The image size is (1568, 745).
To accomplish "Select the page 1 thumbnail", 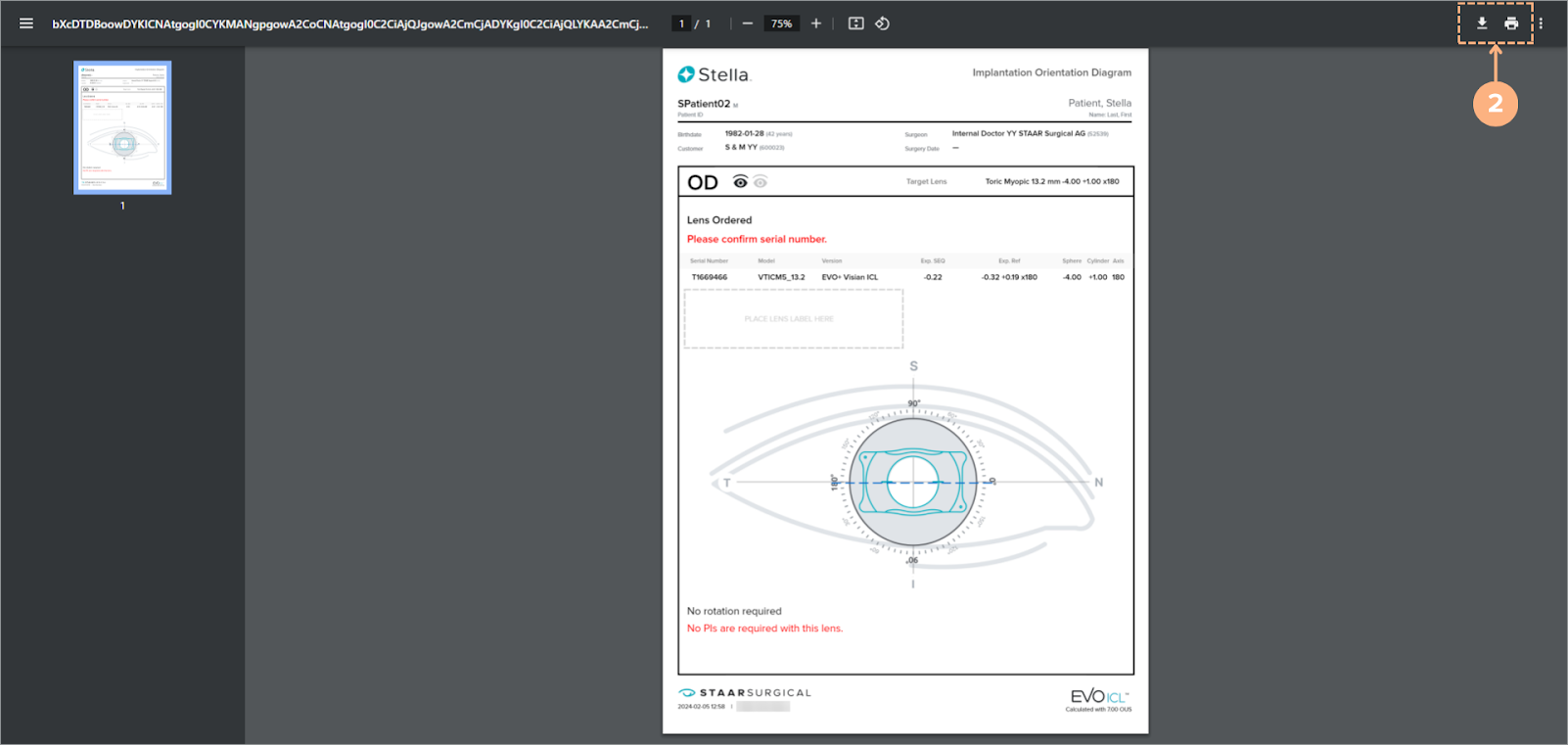I will 122,127.
